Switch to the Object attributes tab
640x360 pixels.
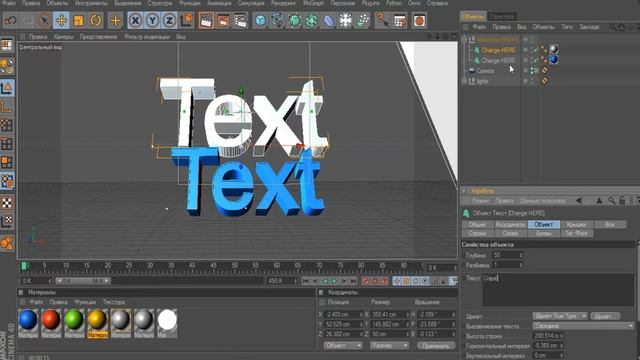544,224
